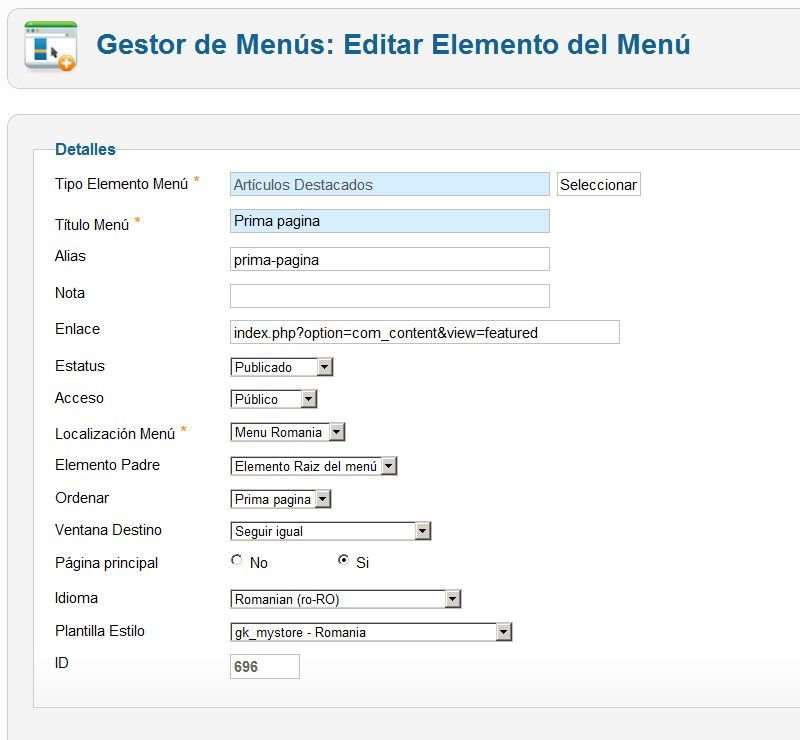The width and height of the screenshot is (800, 740).
Task: Select Si for Página principal
Action: [x=343, y=560]
